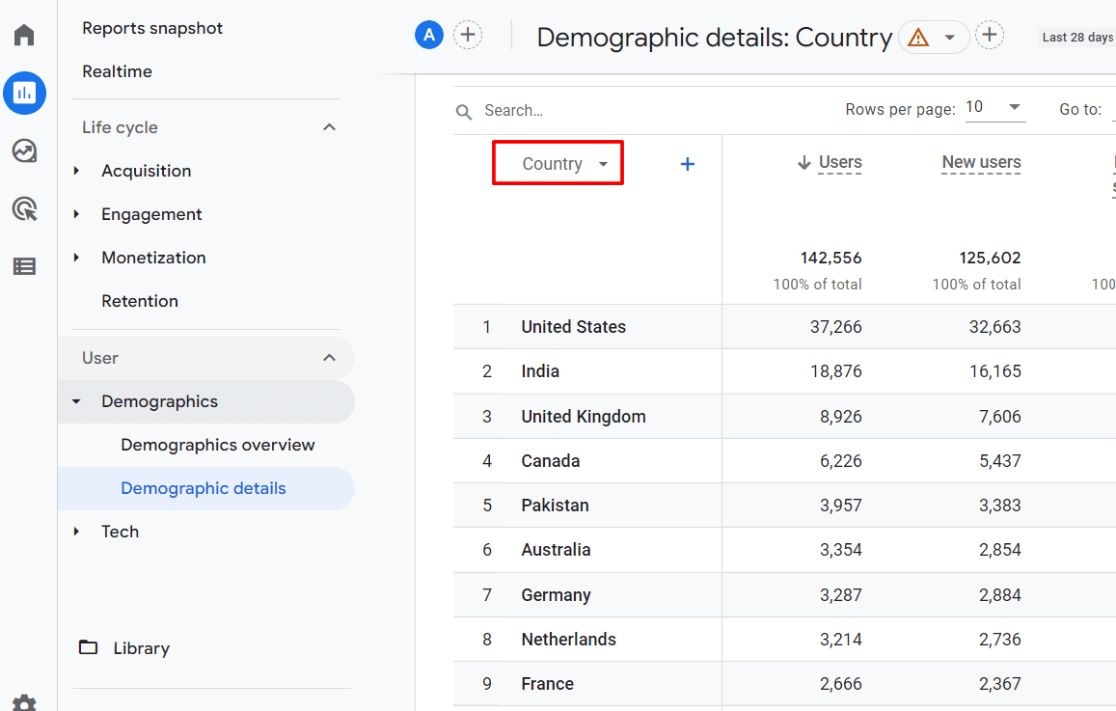The width and height of the screenshot is (1116, 711).
Task: Click inside the Search input field
Action: point(520,110)
